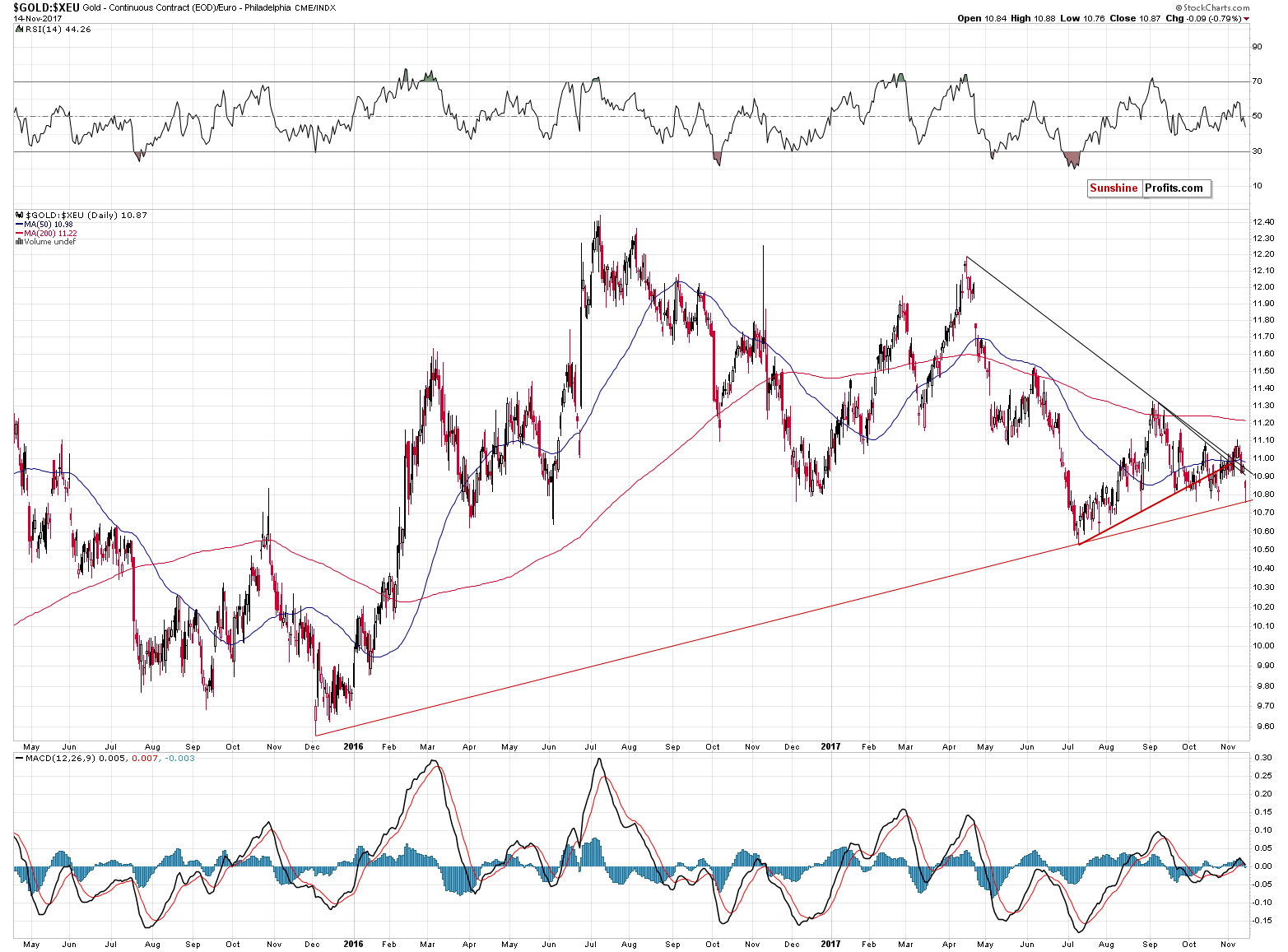Click the 2017 label under MACD panel
The width and height of the screenshot is (1288, 952).
tap(830, 944)
